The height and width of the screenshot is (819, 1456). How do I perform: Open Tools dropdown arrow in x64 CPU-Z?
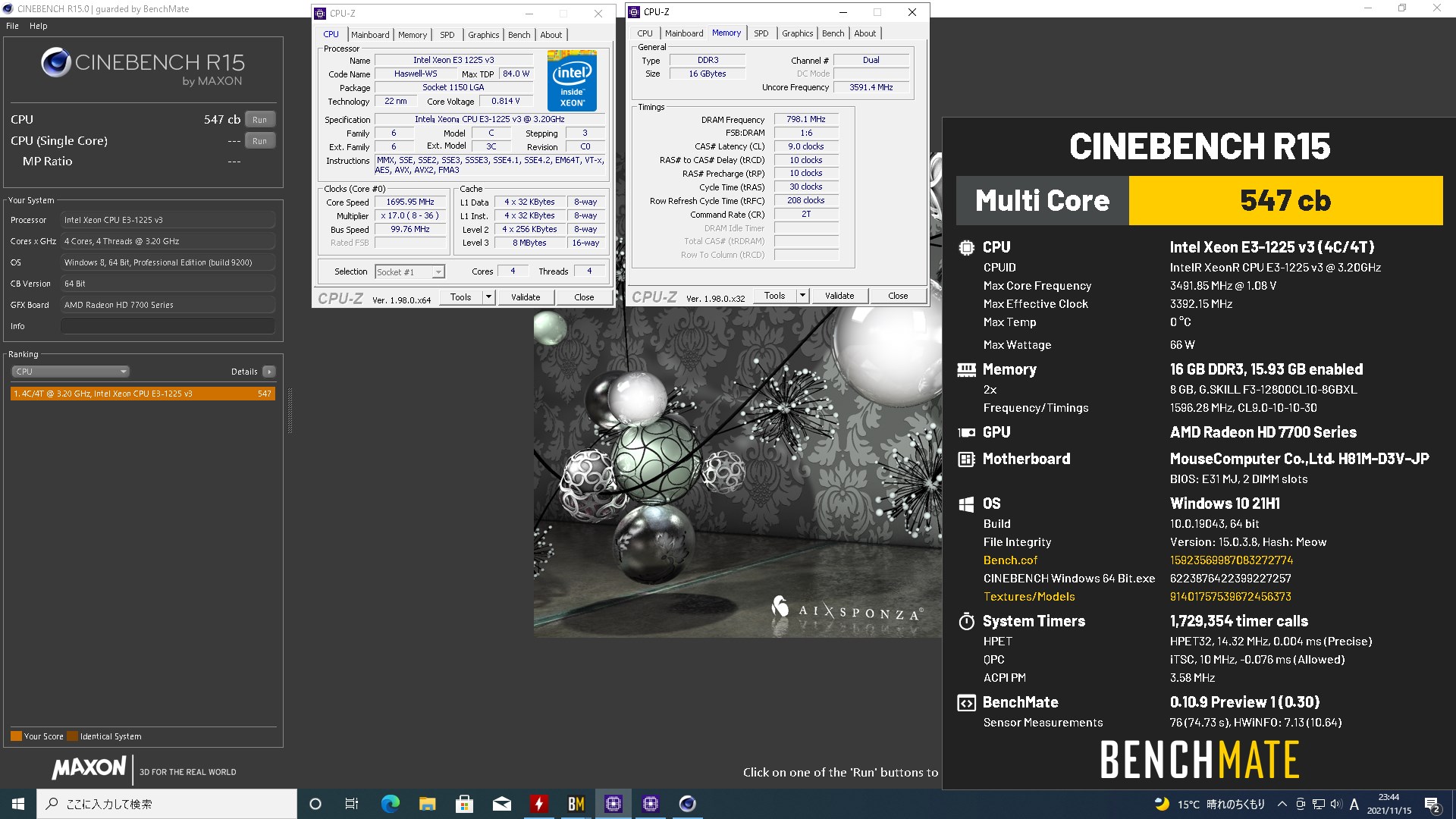pos(488,297)
